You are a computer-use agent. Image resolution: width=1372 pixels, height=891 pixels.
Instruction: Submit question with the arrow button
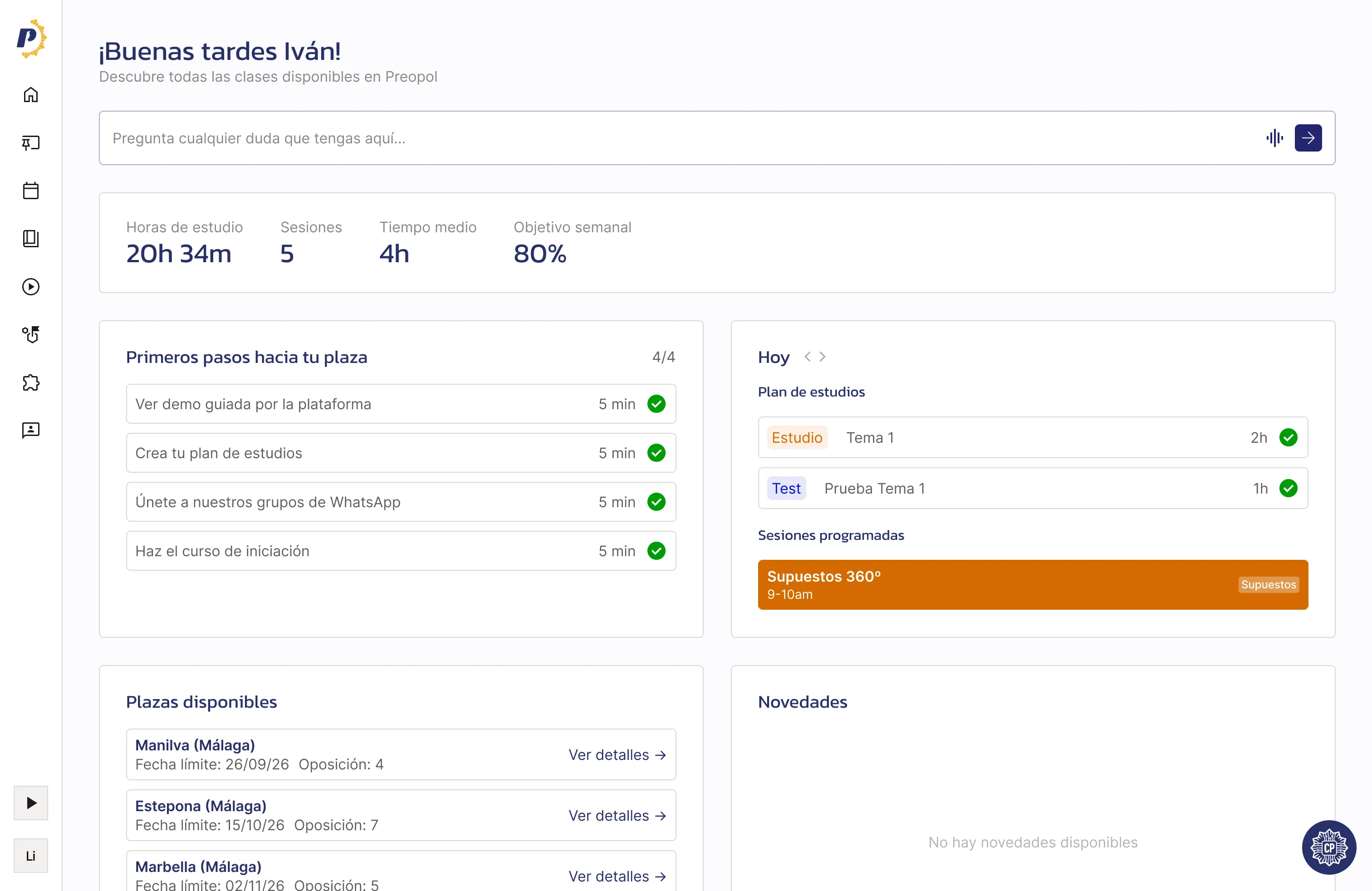coord(1308,138)
